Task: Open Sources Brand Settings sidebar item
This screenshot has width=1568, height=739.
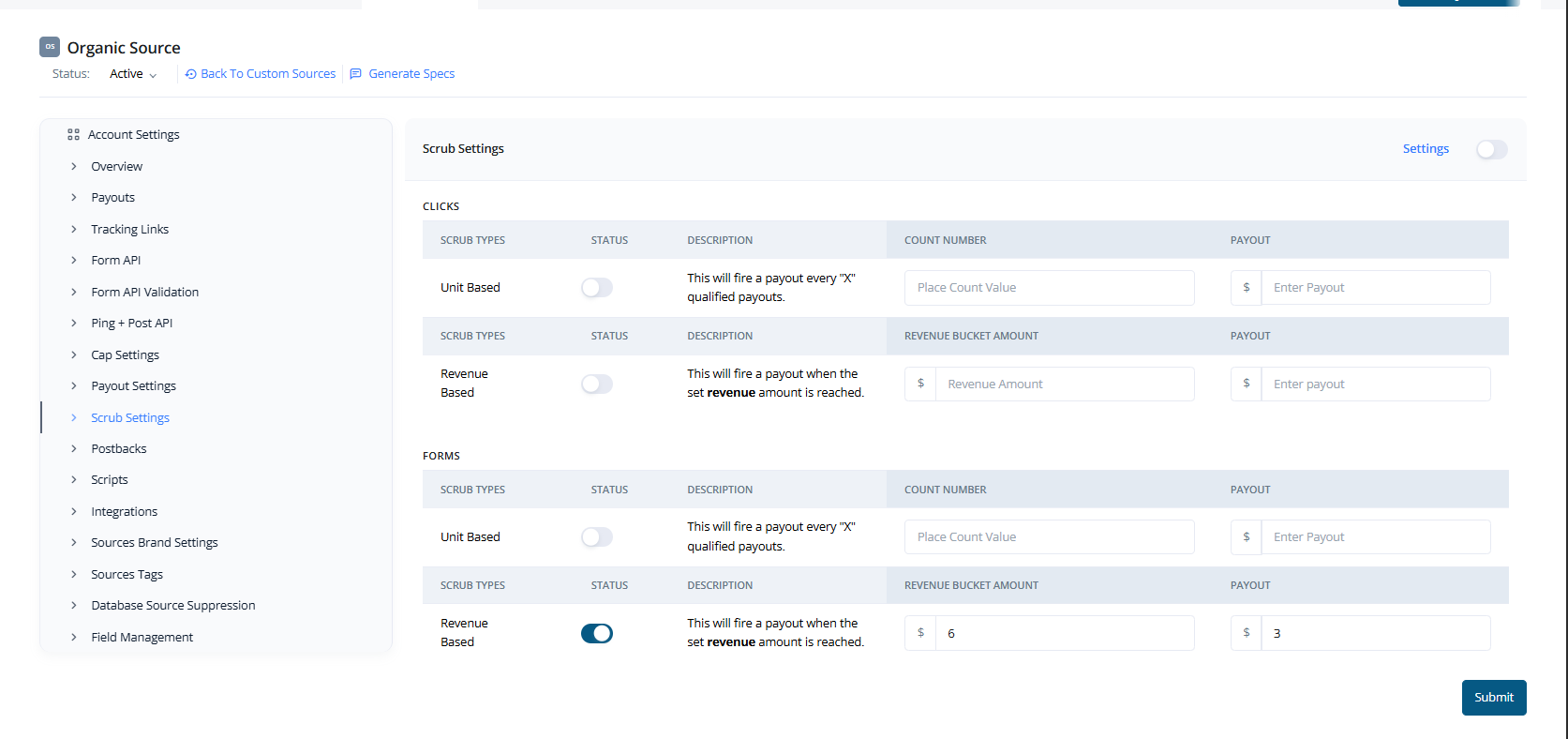Action: tap(155, 543)
